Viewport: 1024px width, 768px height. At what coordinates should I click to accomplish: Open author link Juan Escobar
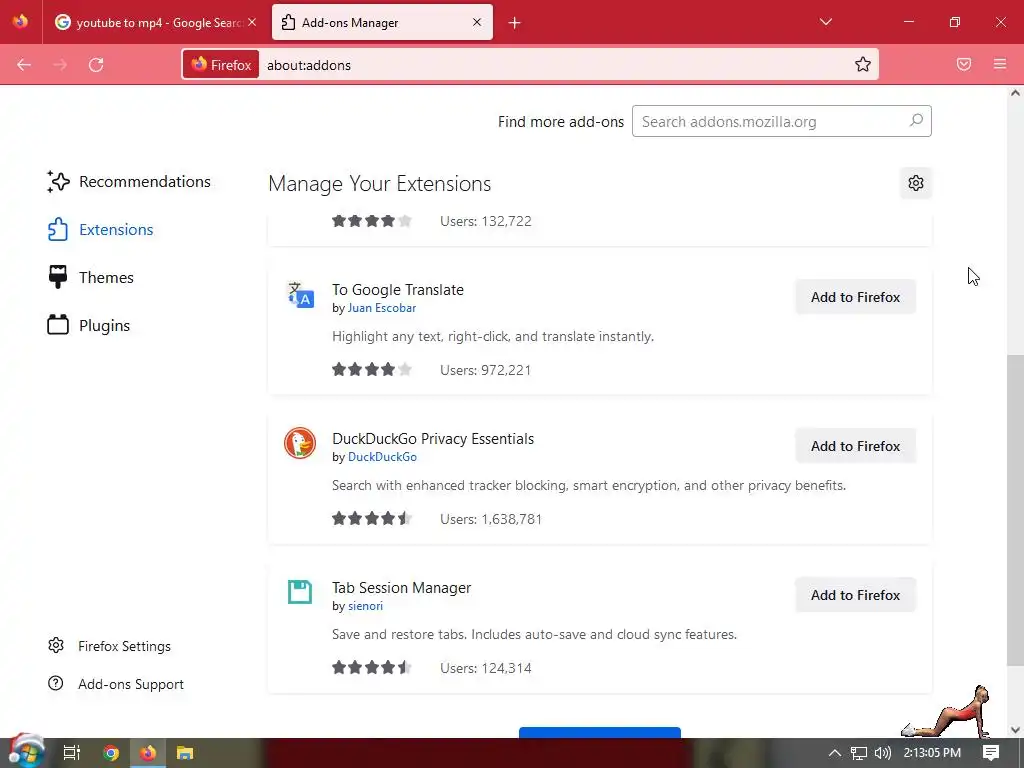[381, 308]
